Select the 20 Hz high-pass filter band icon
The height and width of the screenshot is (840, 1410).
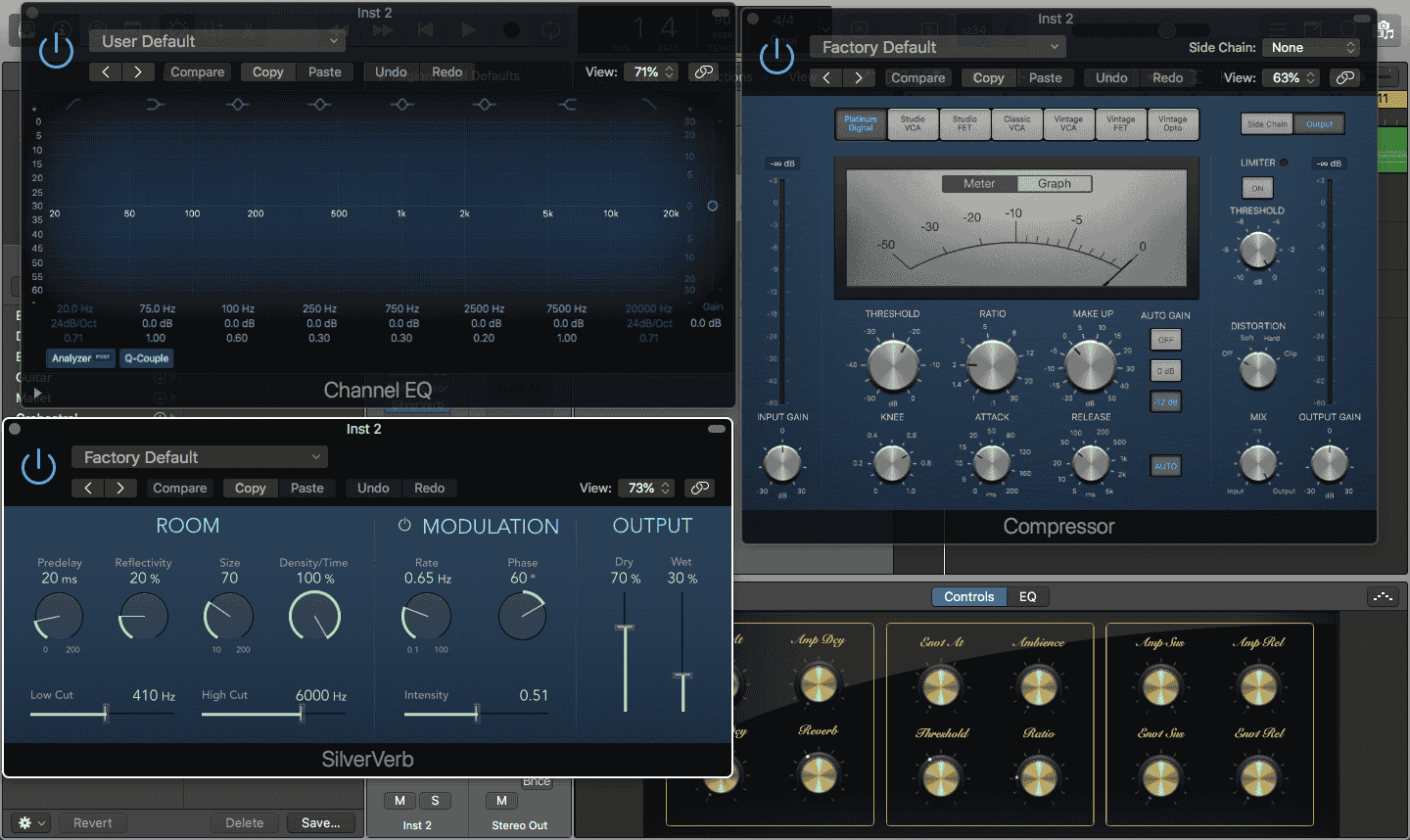[x=73, y=104]
